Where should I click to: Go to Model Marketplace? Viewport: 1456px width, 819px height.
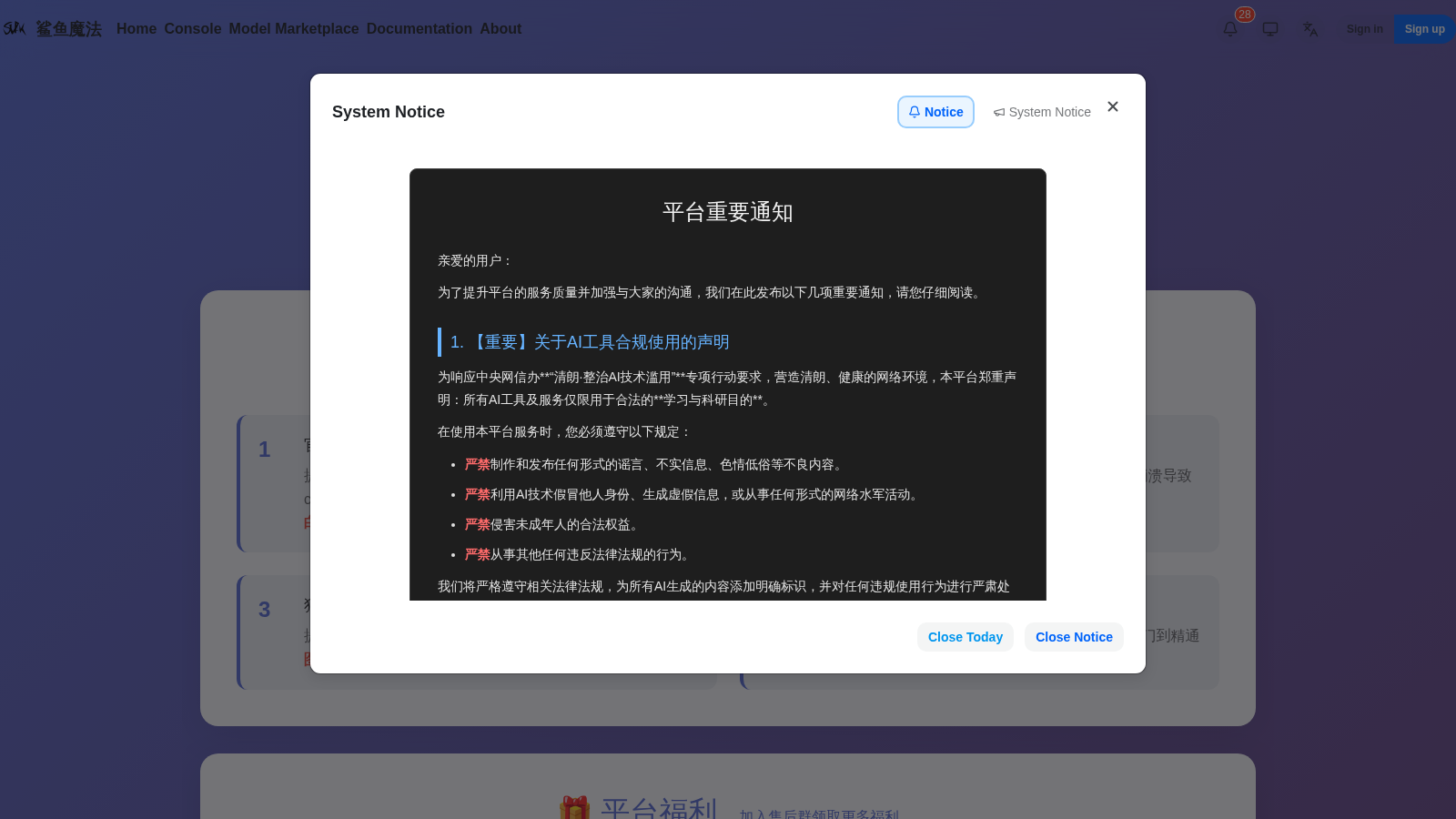click(294, 29)
